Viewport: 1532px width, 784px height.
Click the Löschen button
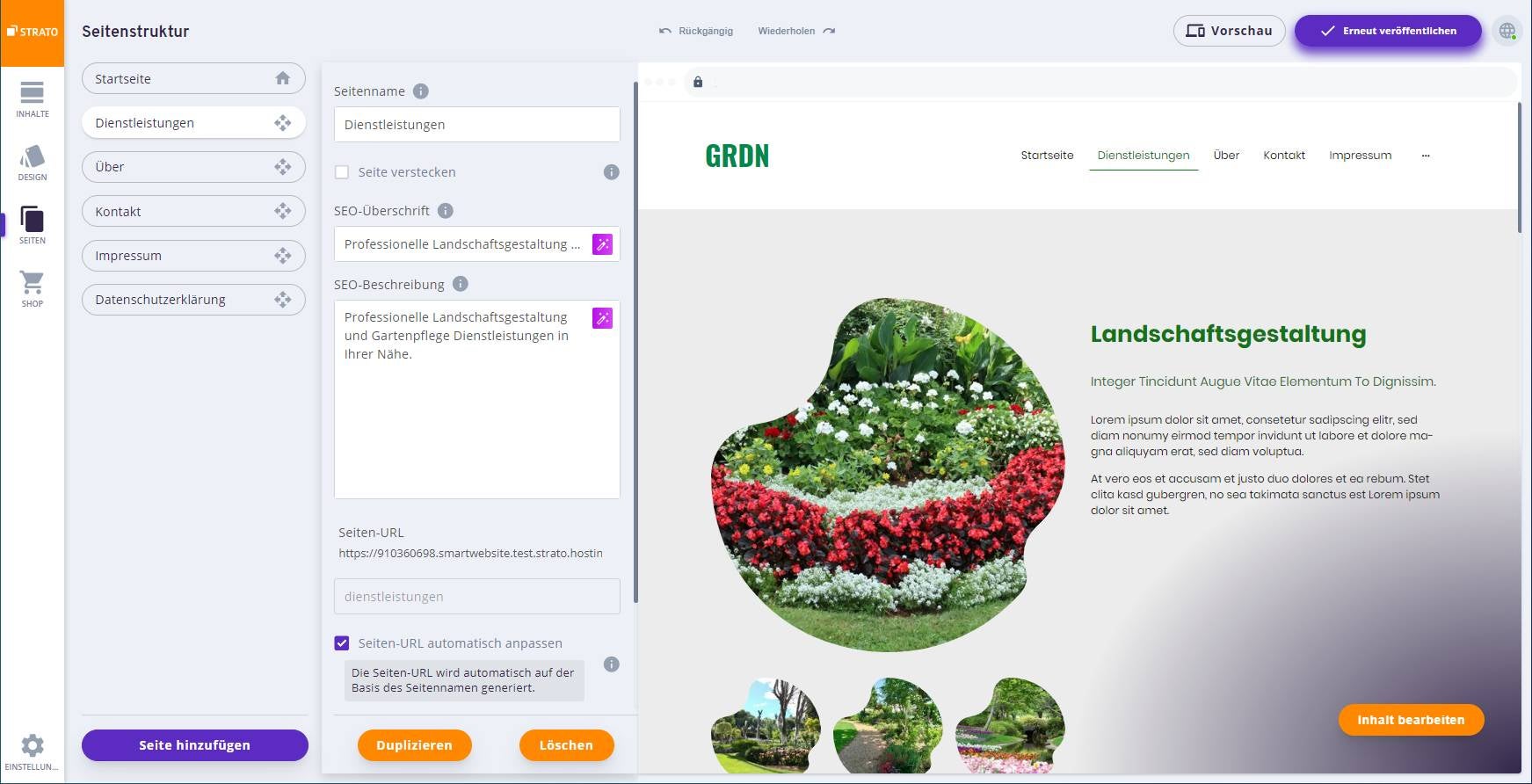566,745
